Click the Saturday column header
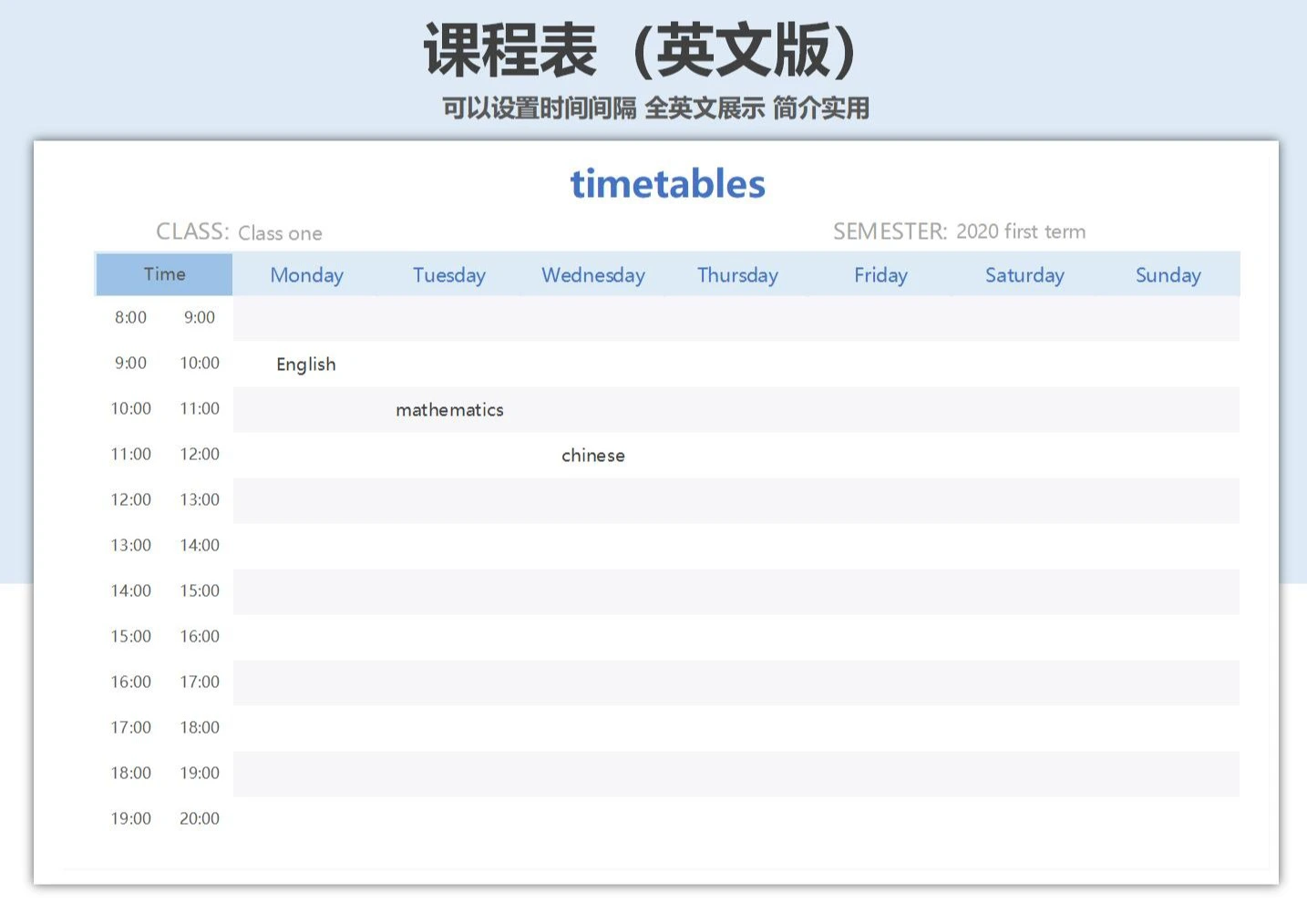This screenshot has height=924, width=1307. [1024, 274]
